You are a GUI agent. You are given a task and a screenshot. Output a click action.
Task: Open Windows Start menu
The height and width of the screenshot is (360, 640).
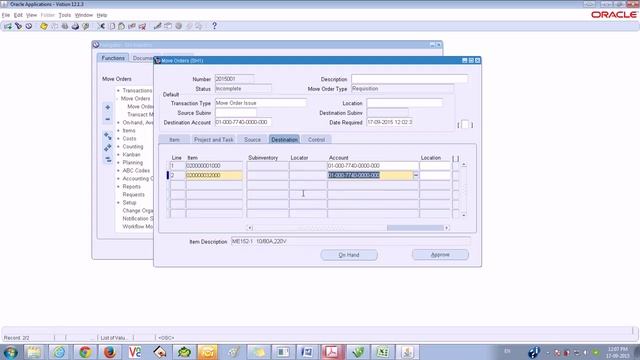(x=10, y=352)
